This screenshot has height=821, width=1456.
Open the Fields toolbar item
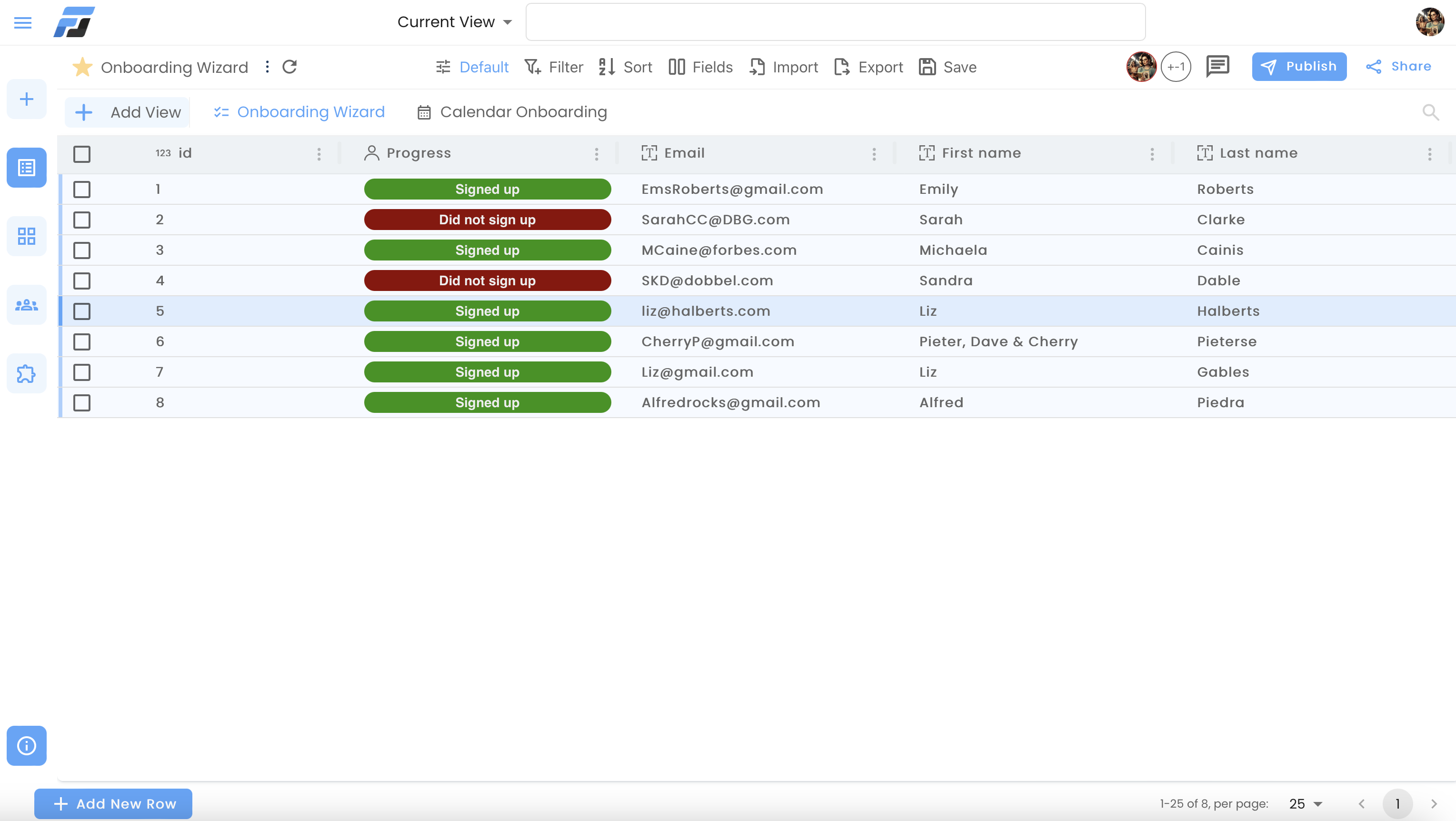[700, 67]
